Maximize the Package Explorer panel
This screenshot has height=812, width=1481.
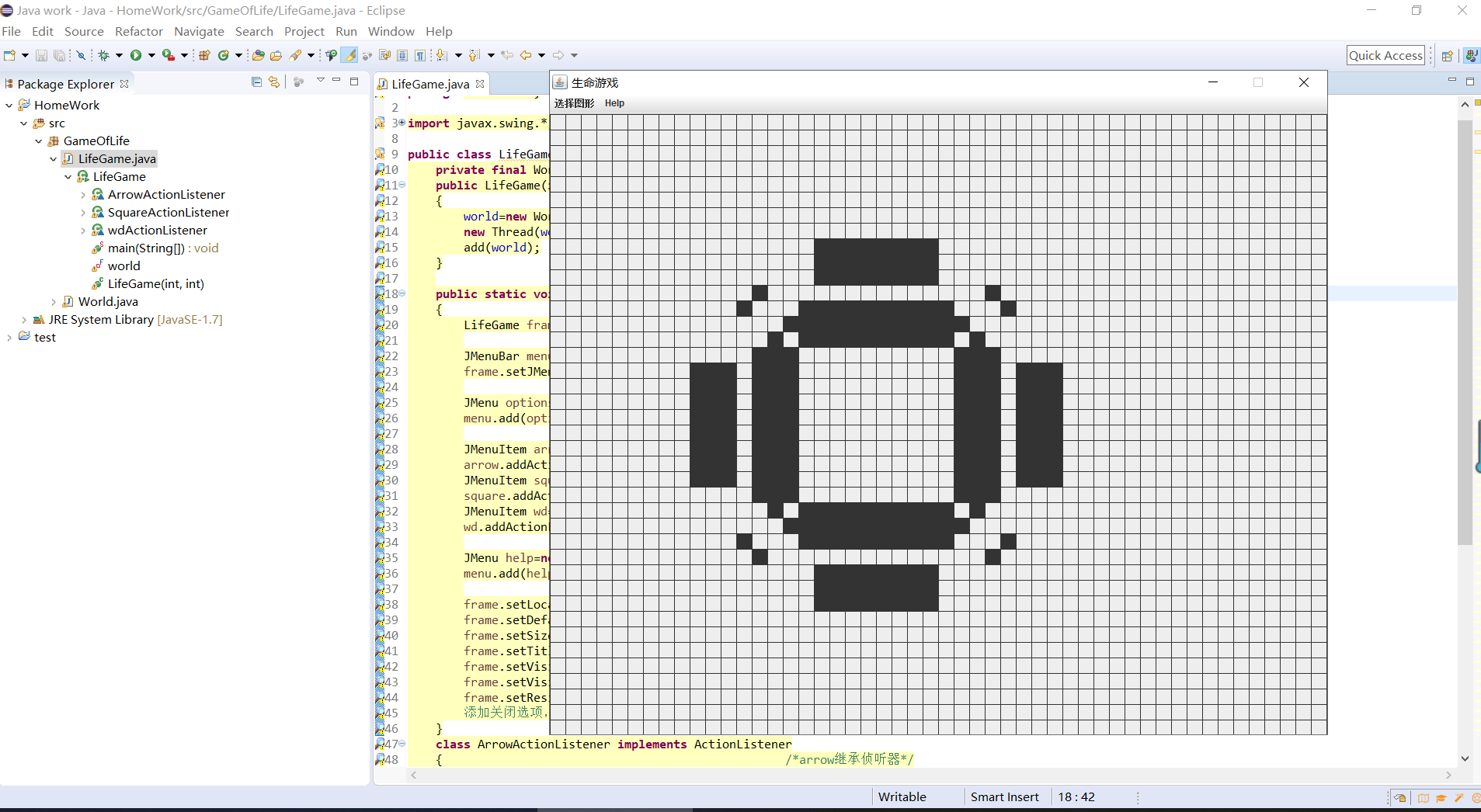354,81
